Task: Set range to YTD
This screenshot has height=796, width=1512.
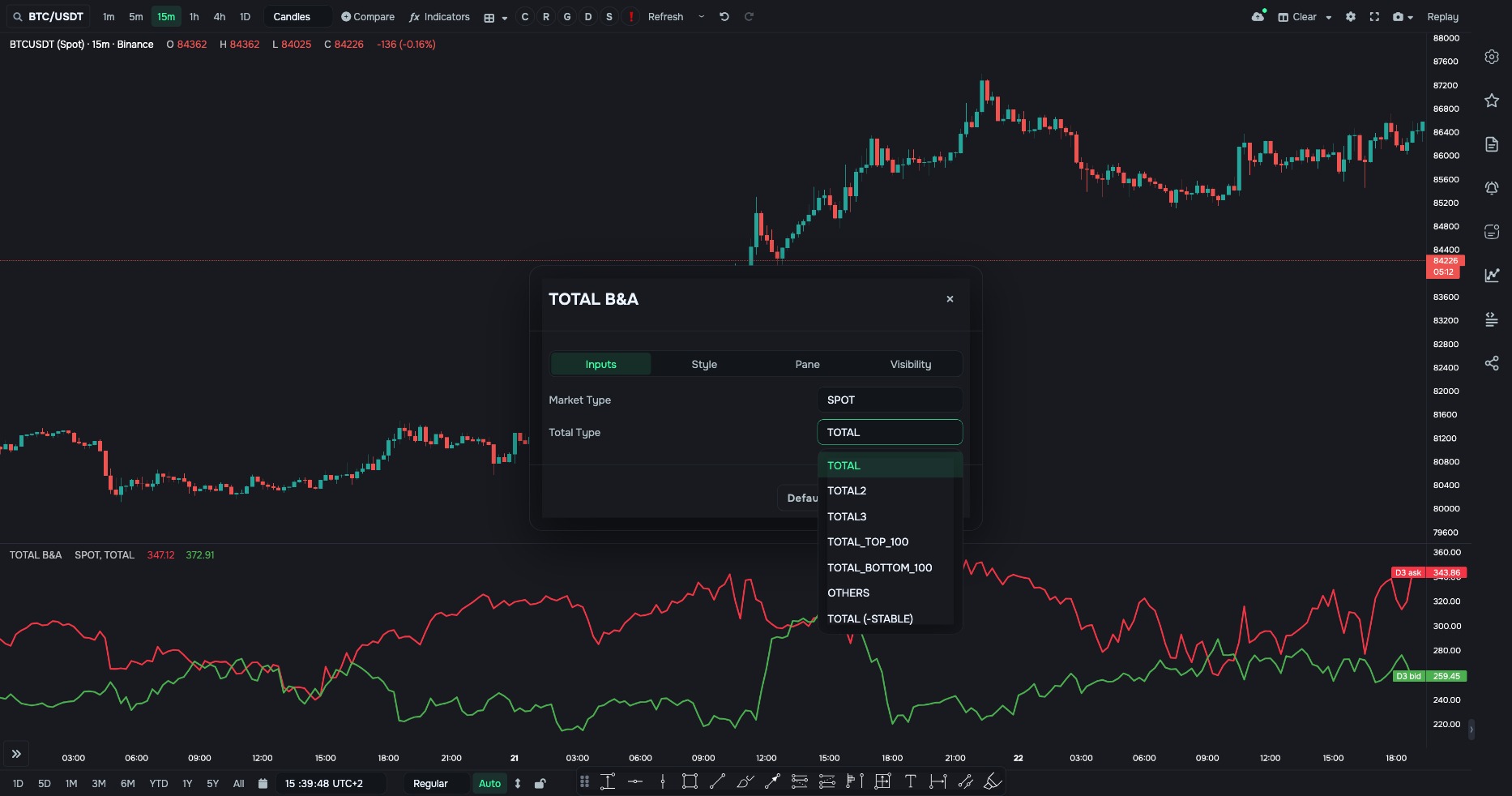Action: pos(159,783)
